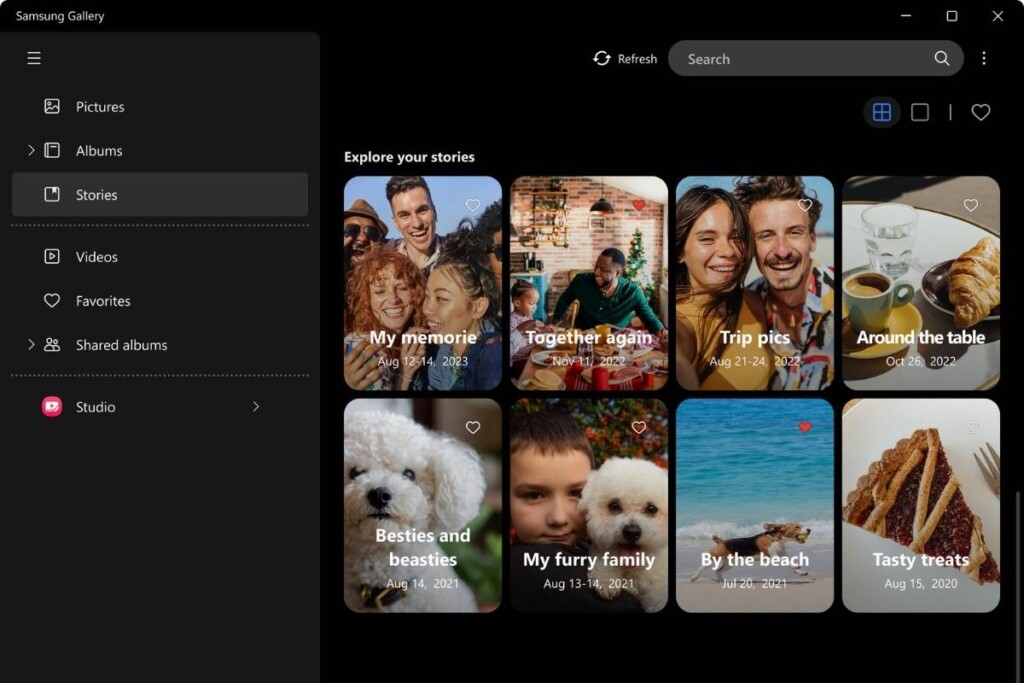Open the My memorie story card
Screen dimensions: 1024x683
(x=423, y=283)
